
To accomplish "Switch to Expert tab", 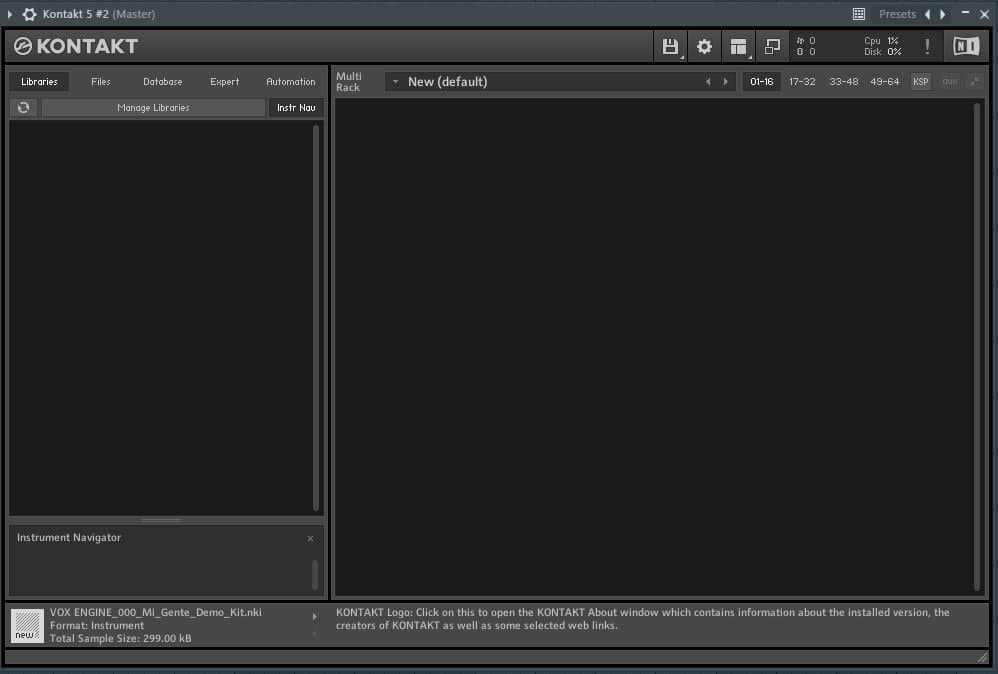I will (225, 81).
